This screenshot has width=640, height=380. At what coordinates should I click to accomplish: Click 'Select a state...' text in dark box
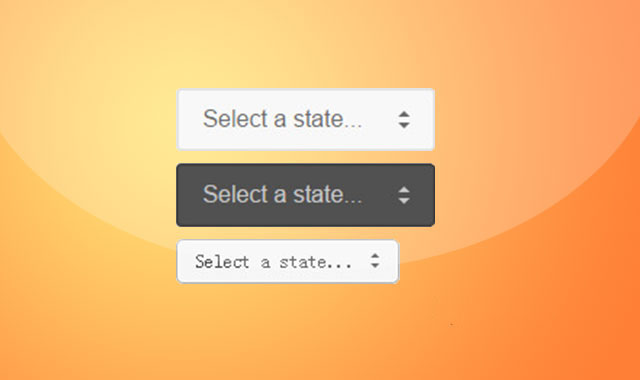pyautogui.click(x=282, y=194)
